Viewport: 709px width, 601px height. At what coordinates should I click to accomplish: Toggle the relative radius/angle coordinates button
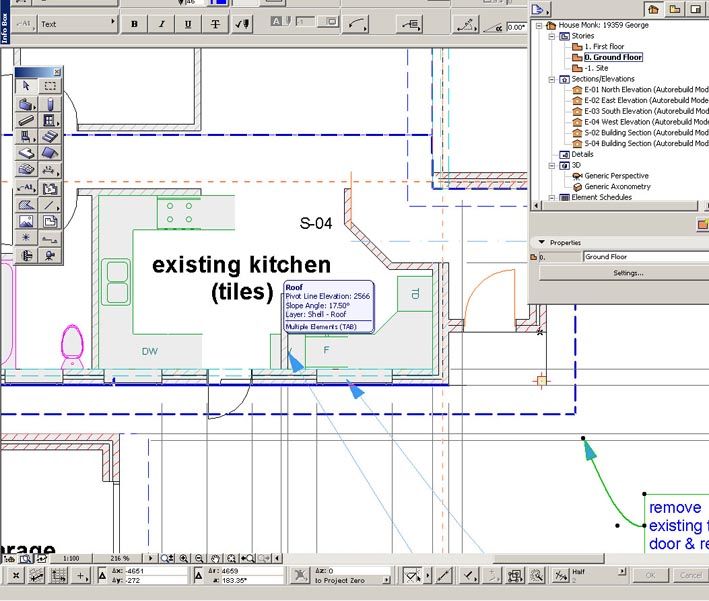click(199, 576)
